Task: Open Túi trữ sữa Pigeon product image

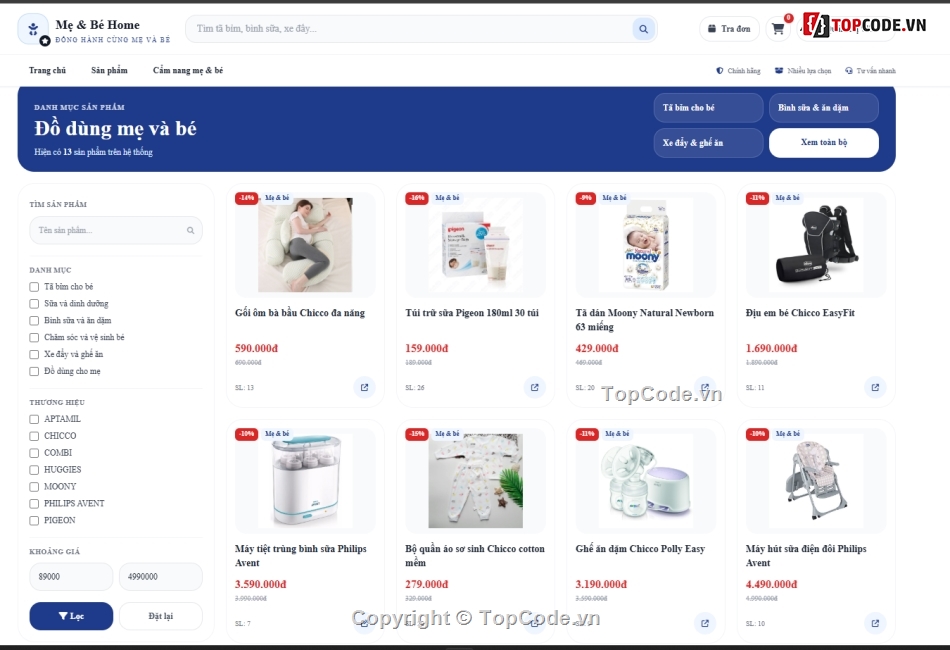Action: [475, 245]
